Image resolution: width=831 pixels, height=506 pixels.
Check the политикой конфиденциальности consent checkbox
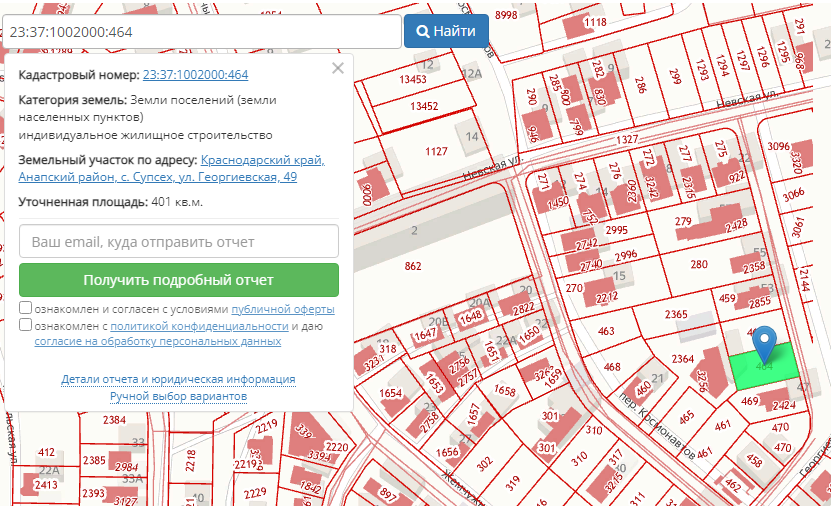point(25,324)
